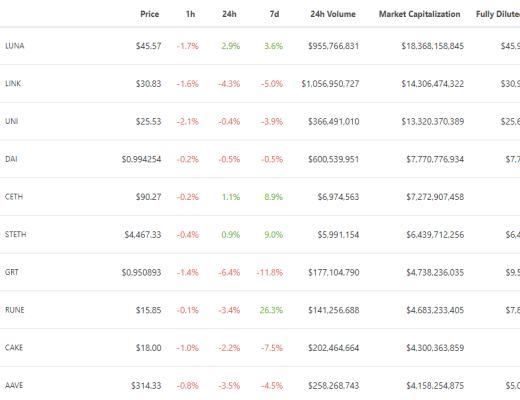The image size is (520, 400).
Task: Select GRT price $0.950893
Action: 141,272
